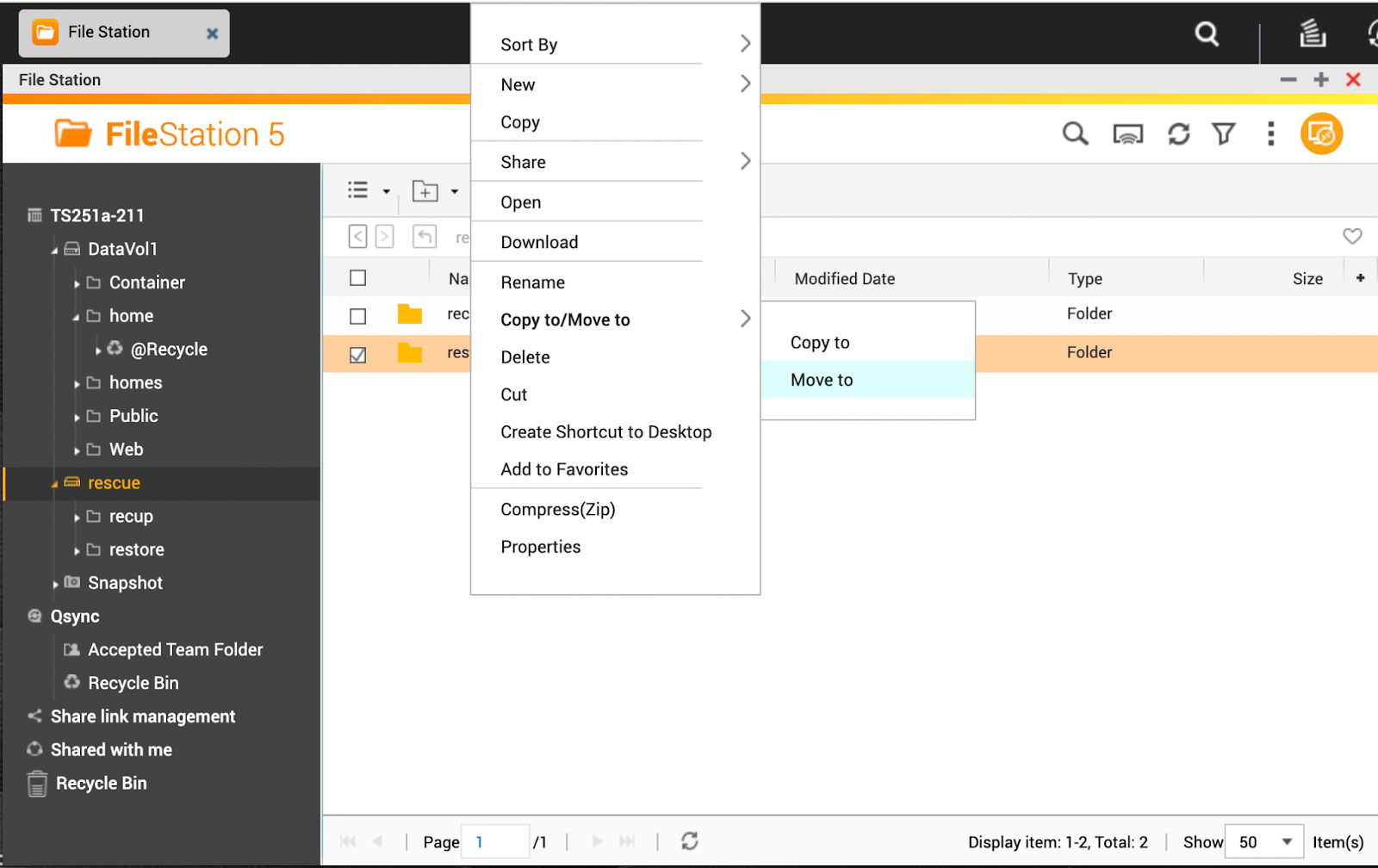
Task: Select Copy to in the submenu
Action: coord(868,342)
